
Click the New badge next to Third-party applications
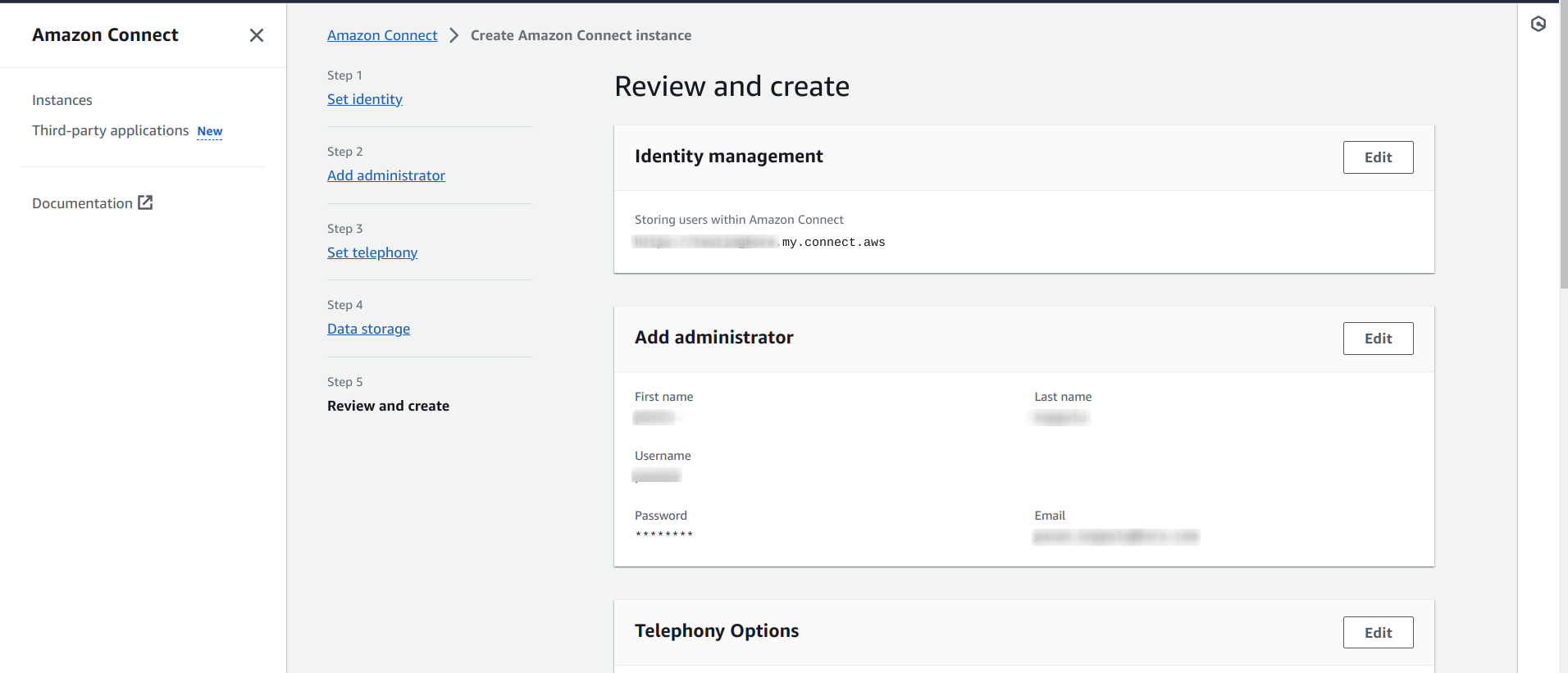coord(210,131)
